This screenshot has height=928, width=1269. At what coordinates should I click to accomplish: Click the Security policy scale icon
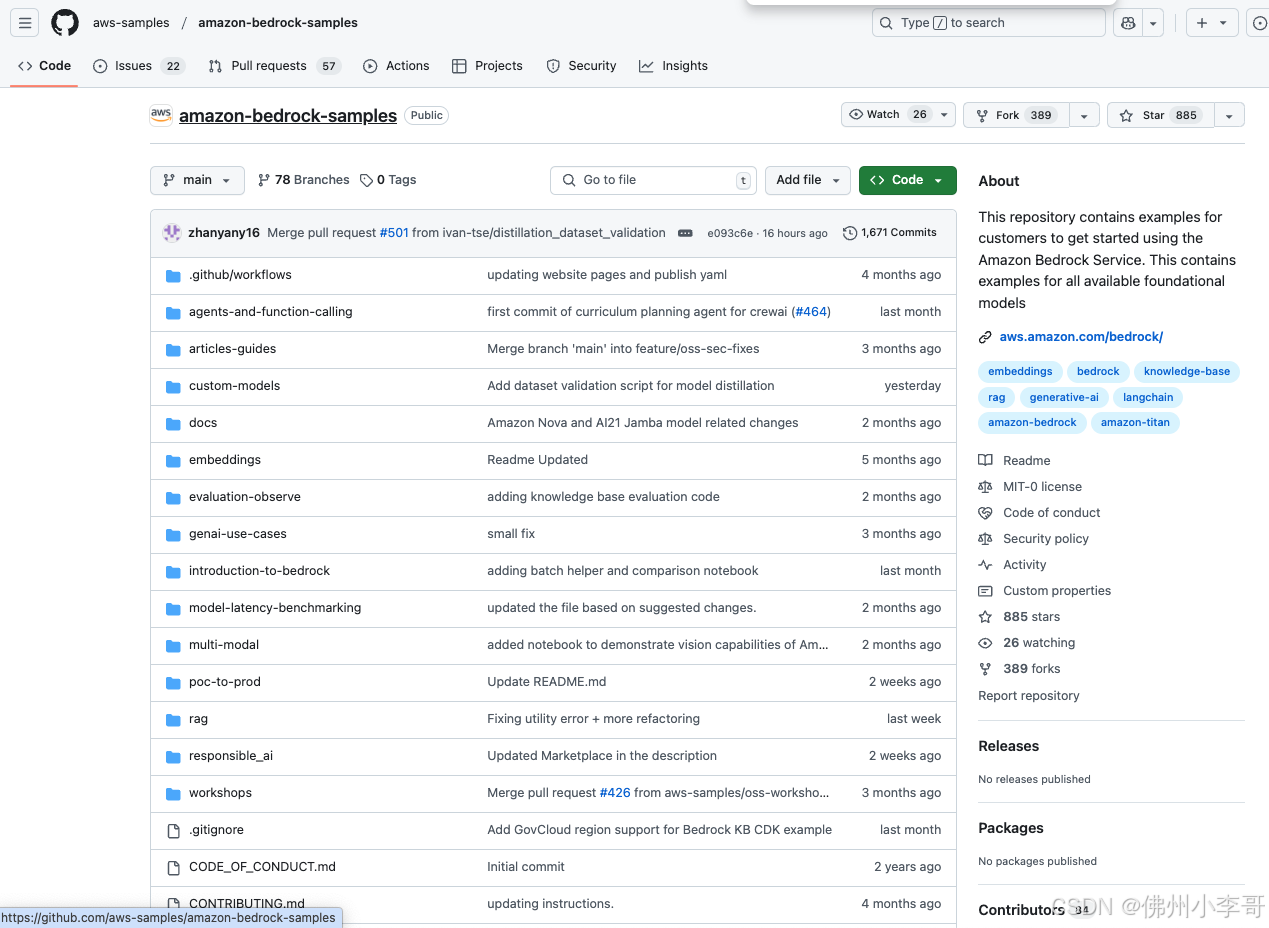coord(985,539)
